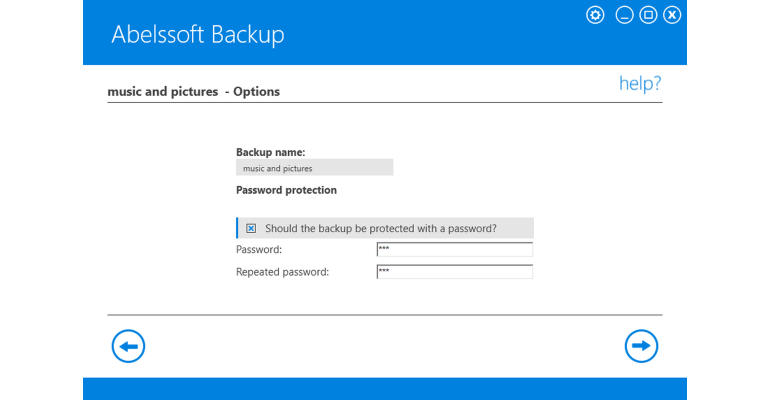Click the Abelssoft Backup title text
Viewport: 770px width, 400px height.
coord(197,34)
